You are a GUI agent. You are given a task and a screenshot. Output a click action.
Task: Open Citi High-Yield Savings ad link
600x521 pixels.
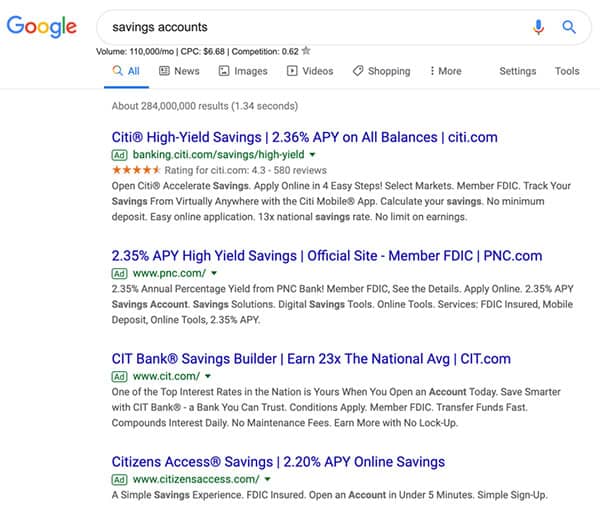[304, 137]
